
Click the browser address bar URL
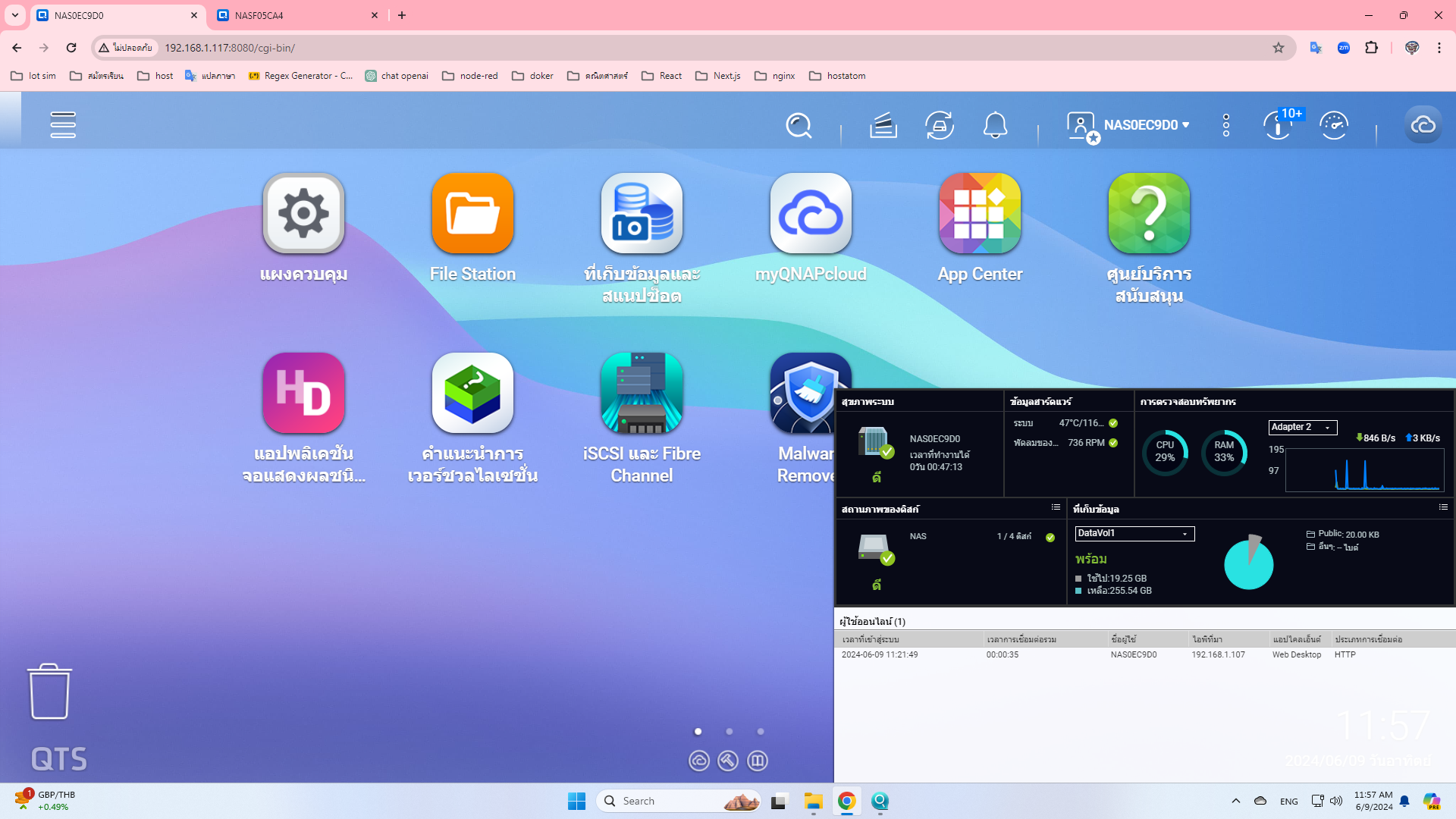230,48
